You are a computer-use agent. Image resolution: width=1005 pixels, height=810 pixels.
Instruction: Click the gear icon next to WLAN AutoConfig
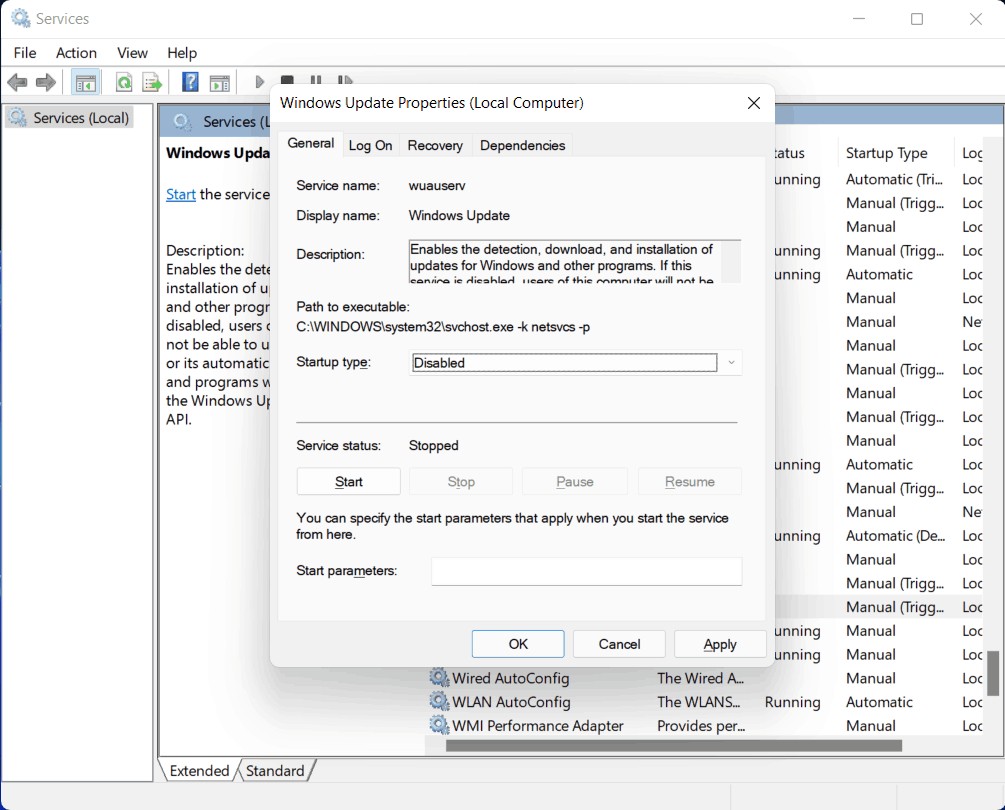pos(439,702)
